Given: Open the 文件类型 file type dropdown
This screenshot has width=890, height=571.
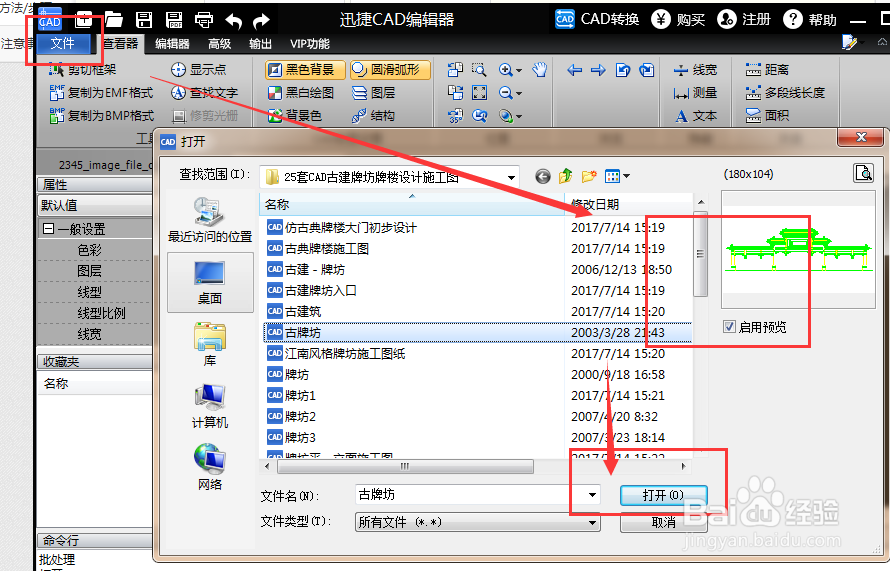Looking at the screenshot, I should pos(477,522).
